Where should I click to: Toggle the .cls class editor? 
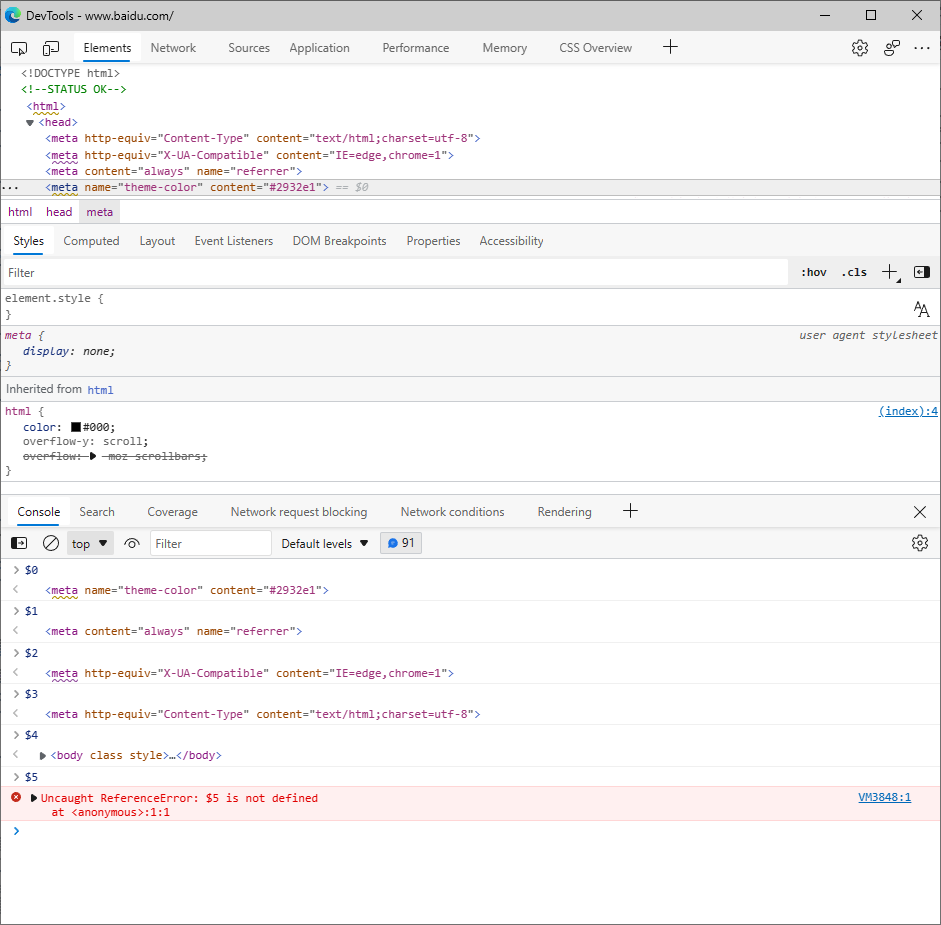[854, 272]
